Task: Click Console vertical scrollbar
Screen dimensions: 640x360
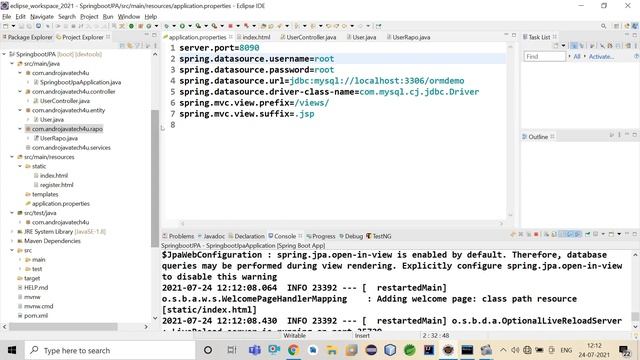Action: click(x=635, y=316)
